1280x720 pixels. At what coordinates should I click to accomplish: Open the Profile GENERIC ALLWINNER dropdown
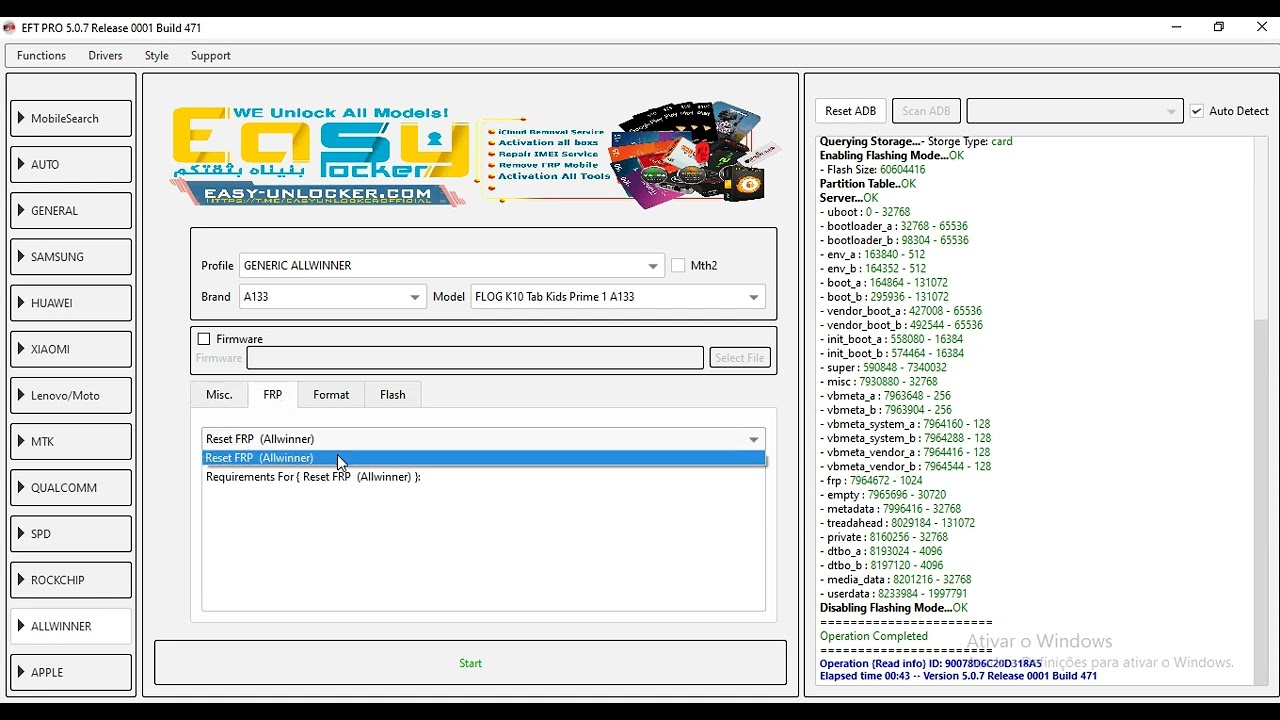(452, 266)
